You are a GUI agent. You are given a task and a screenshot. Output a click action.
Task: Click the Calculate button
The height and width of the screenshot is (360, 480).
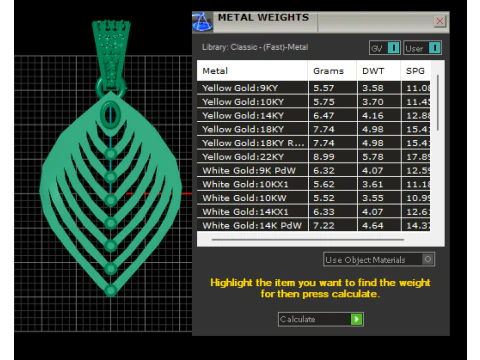[x=321, y=319]
